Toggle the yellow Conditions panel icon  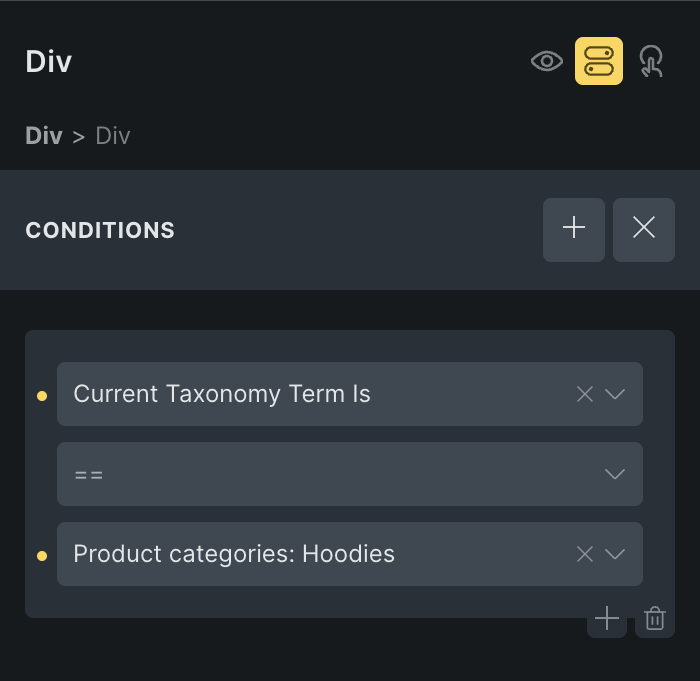[x=599, y=61]
